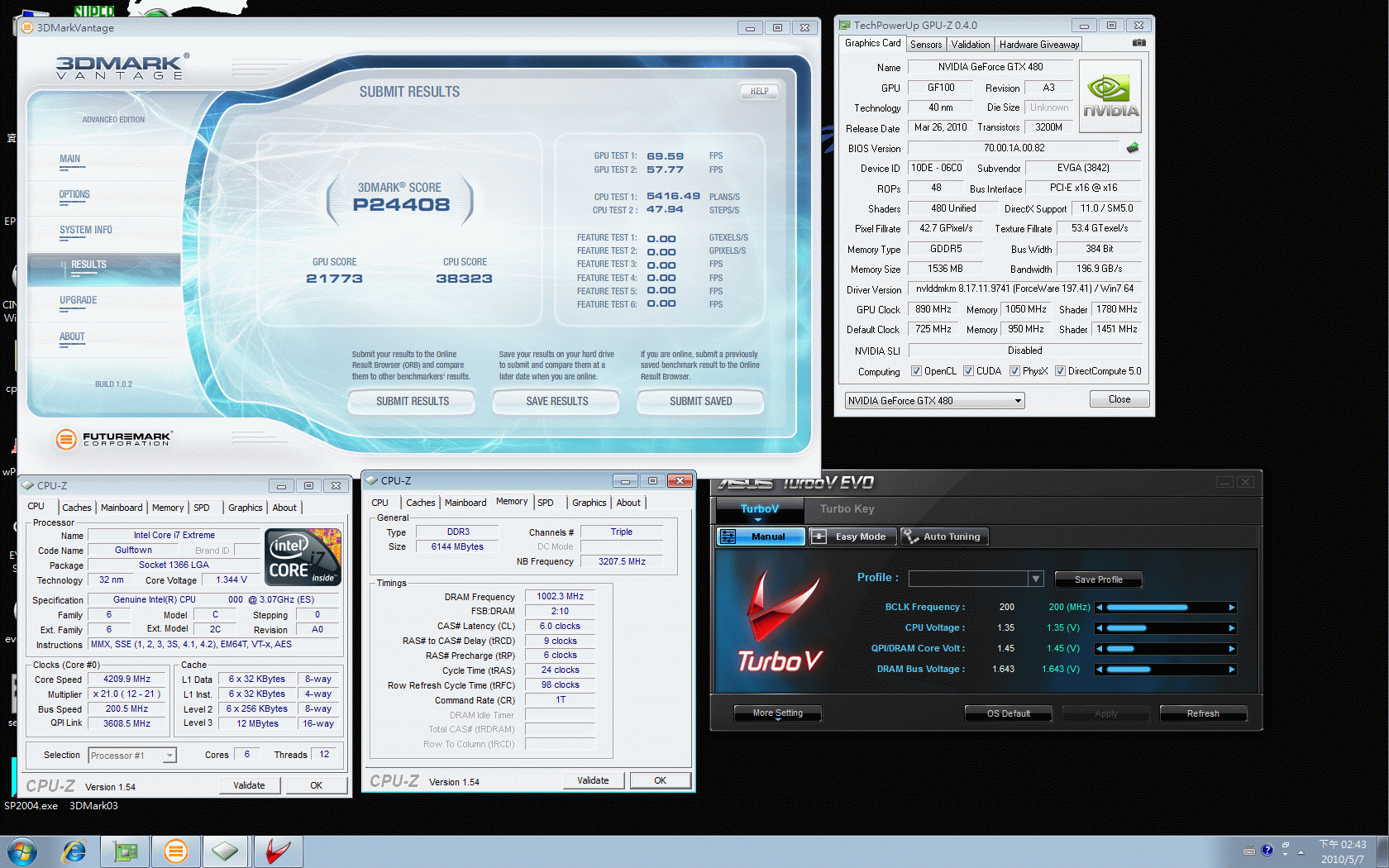Adjust the DRAM Bus Voltage slider

point(1166,670)
